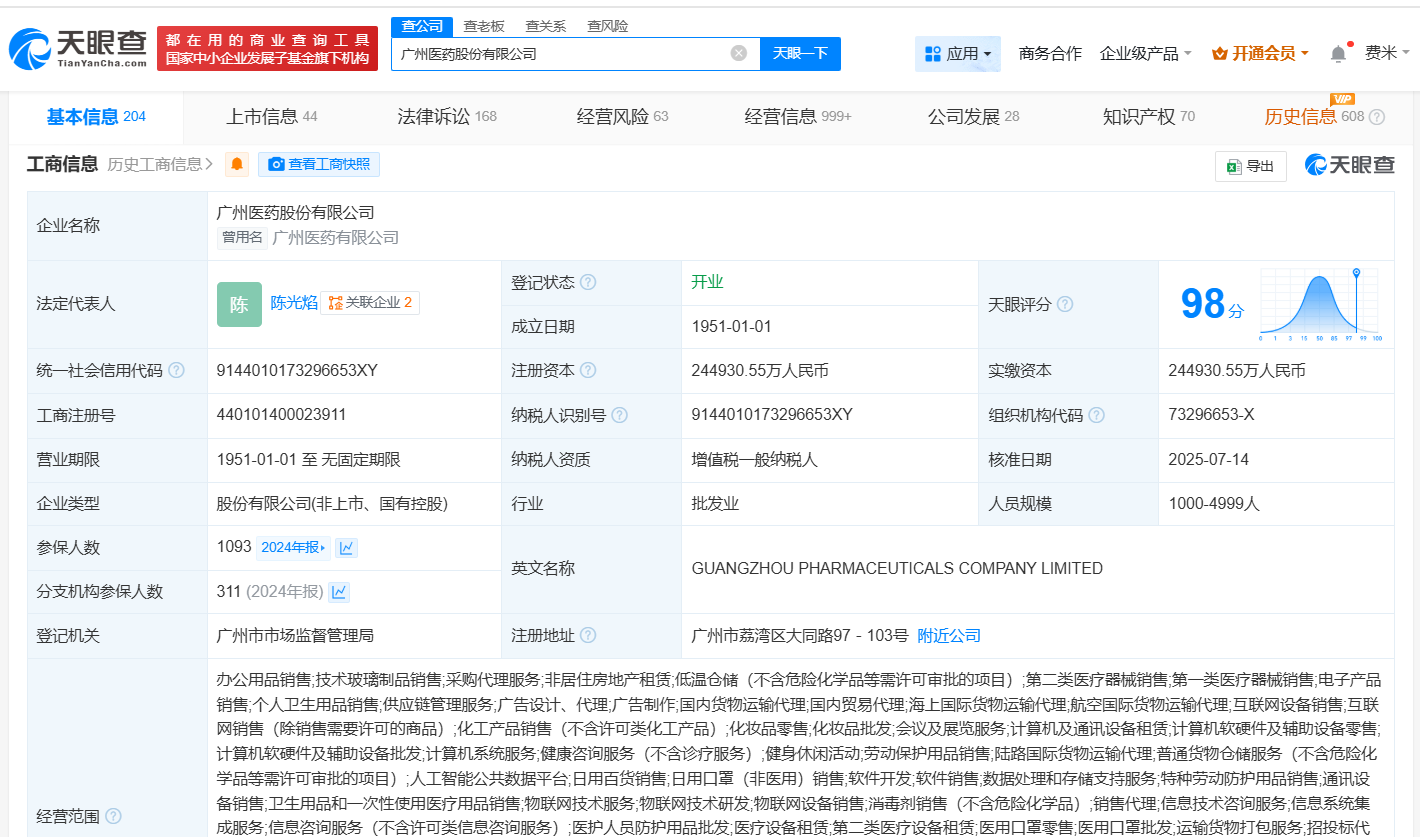This screenshot has width=1420, height=837.
Task: Open the 费米 user account menu
Action: tap(1386, 54)
